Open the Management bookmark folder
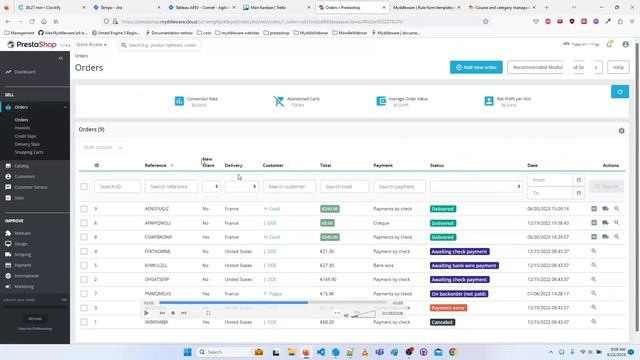Screen dimensions: 640x360 (x=19, y=33)
